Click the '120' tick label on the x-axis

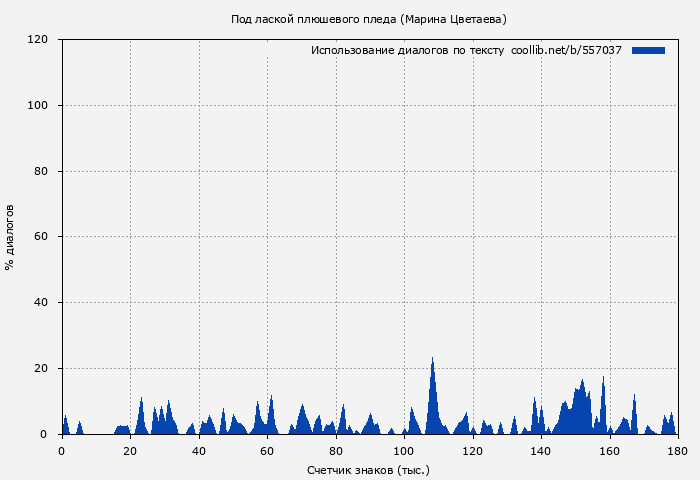click(x=472, y=451)
